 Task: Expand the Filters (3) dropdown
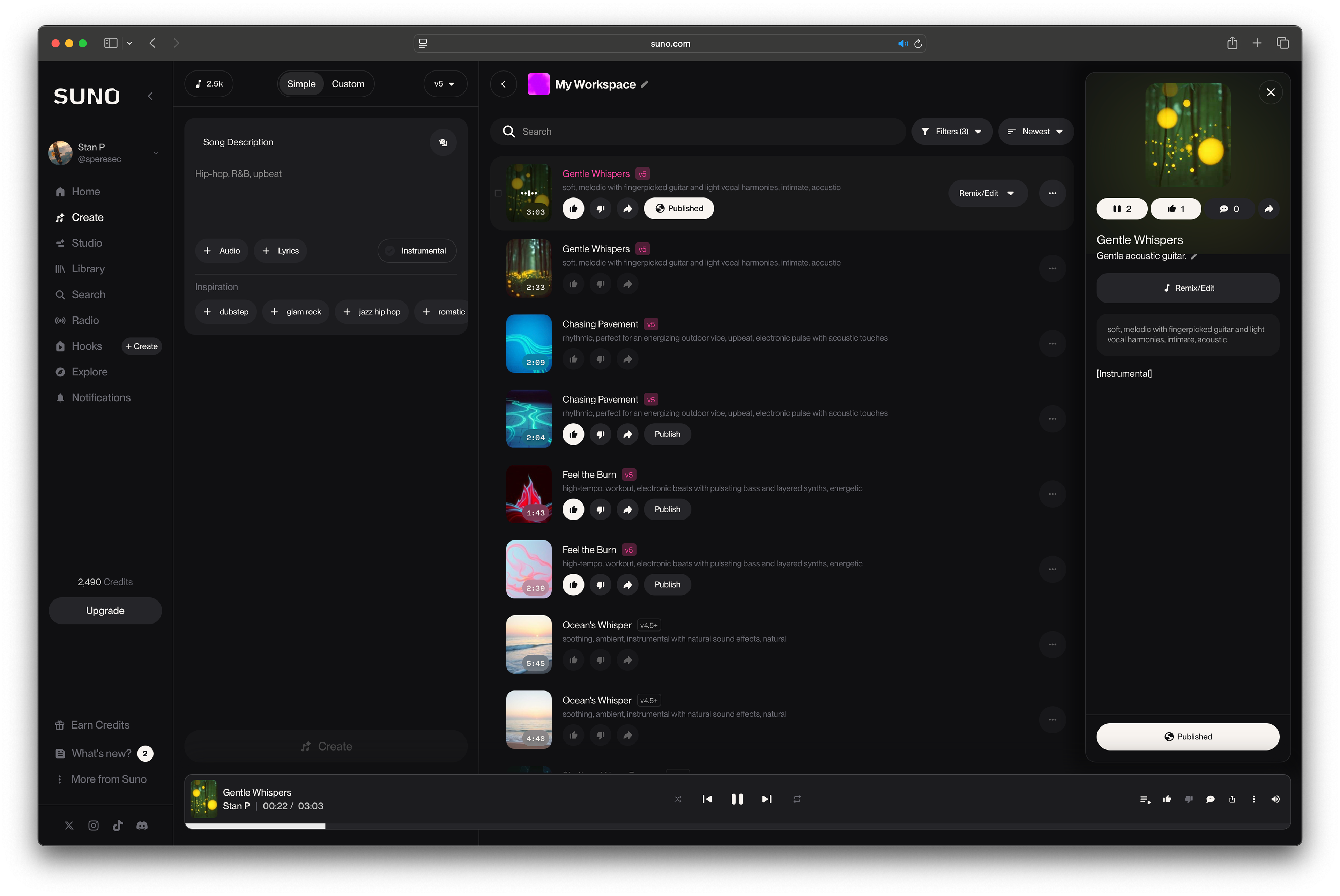pos(951,132)
